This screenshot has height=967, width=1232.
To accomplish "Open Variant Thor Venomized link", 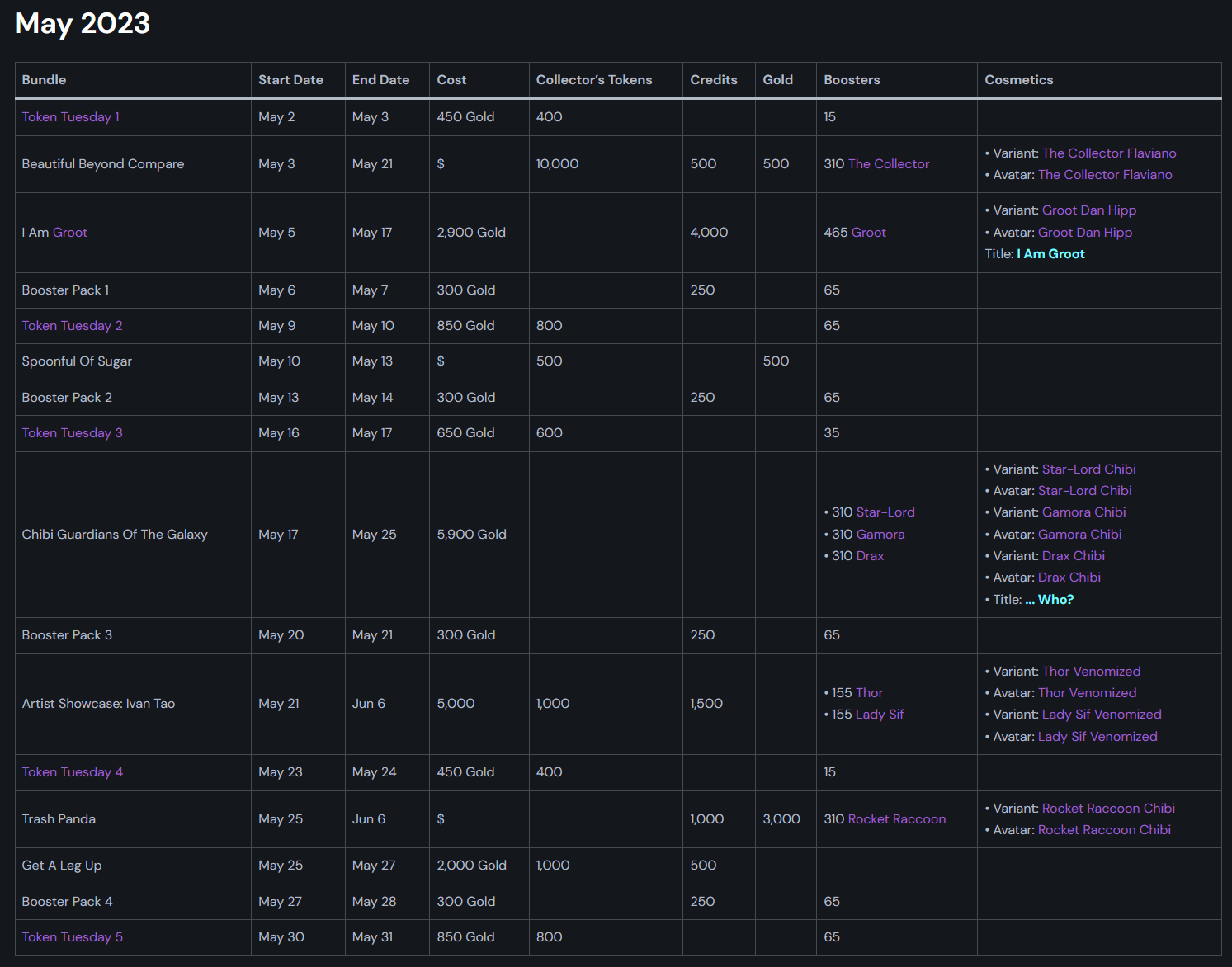I will tap(1092, 672).
